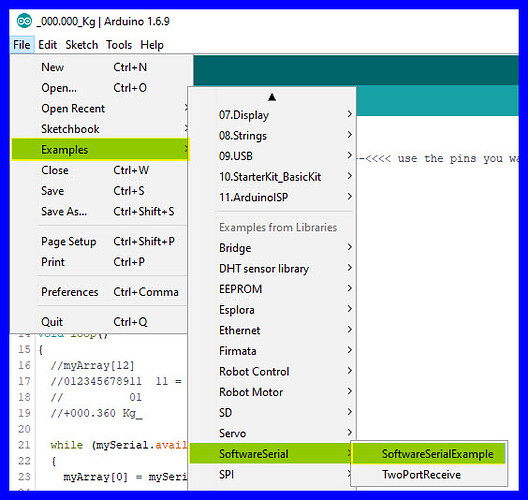Click code line 21 with while (mySerial

point(119,445)
